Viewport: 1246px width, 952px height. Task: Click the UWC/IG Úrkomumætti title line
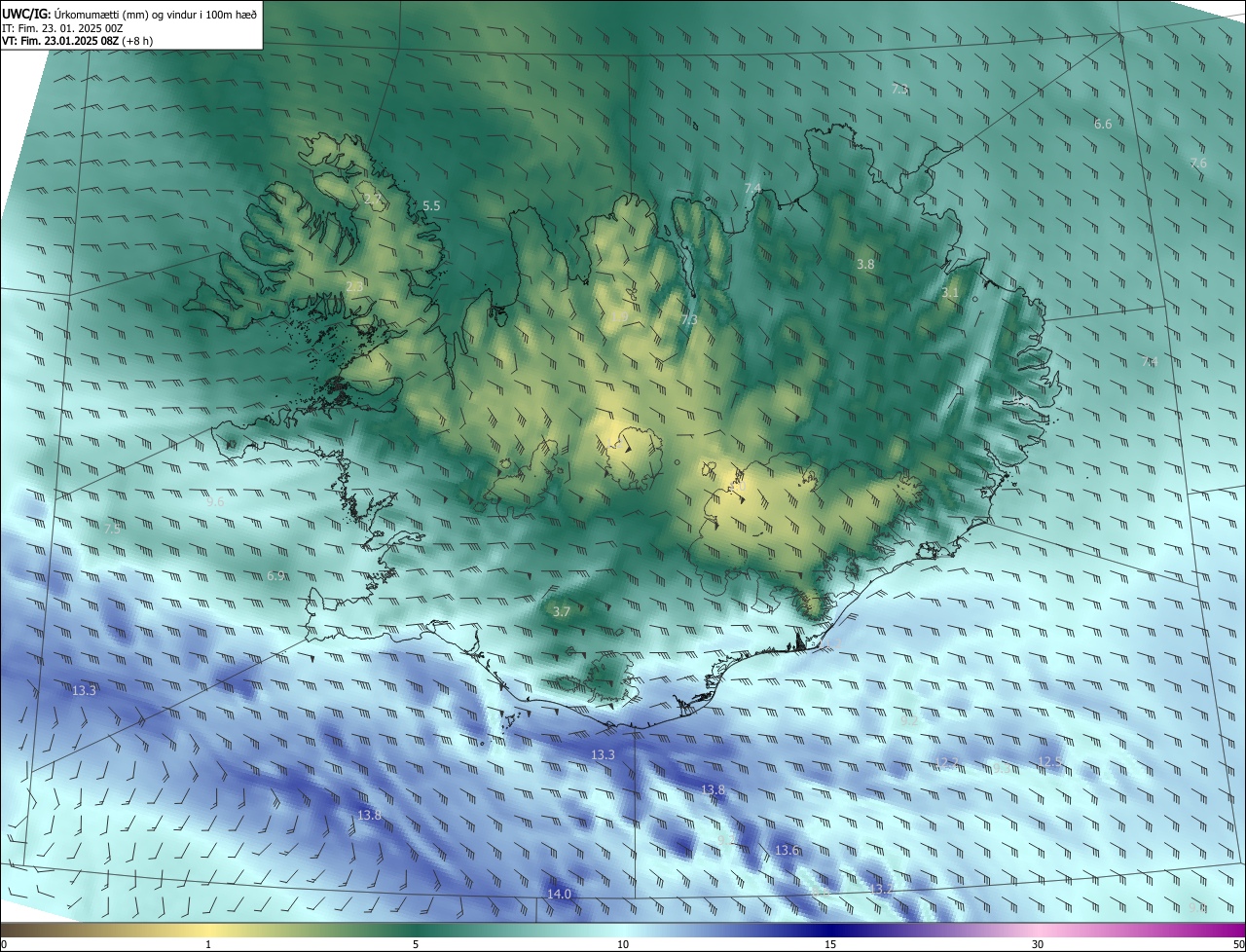point(129,14)
